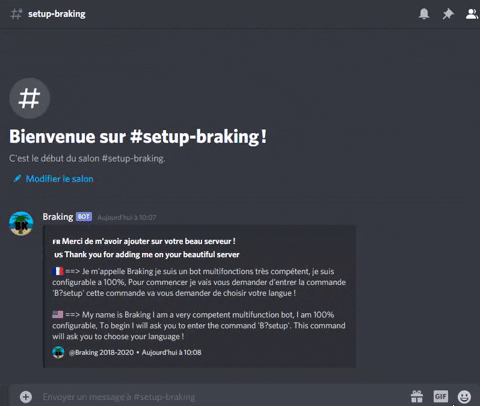Viewport: 480px width, 406px height.
Task: Open the GIF picker
Action: click(x=441, y=396)
